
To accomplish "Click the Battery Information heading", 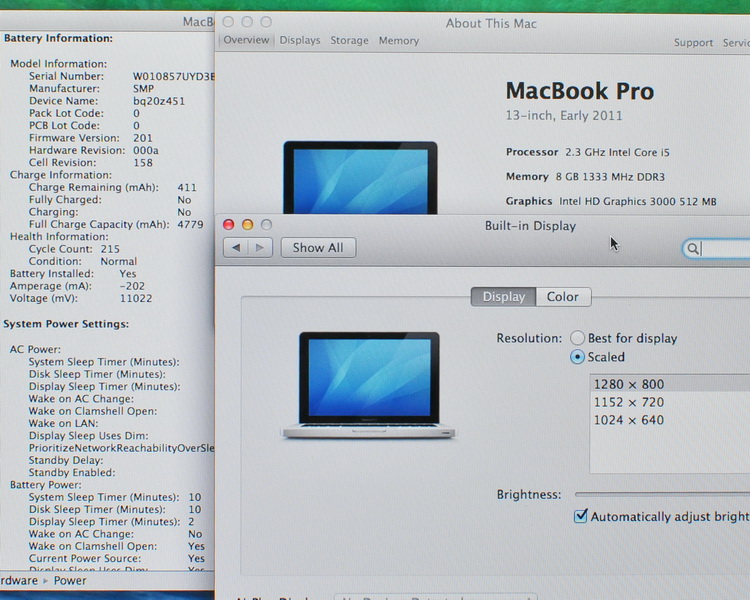I will [58, 38].
